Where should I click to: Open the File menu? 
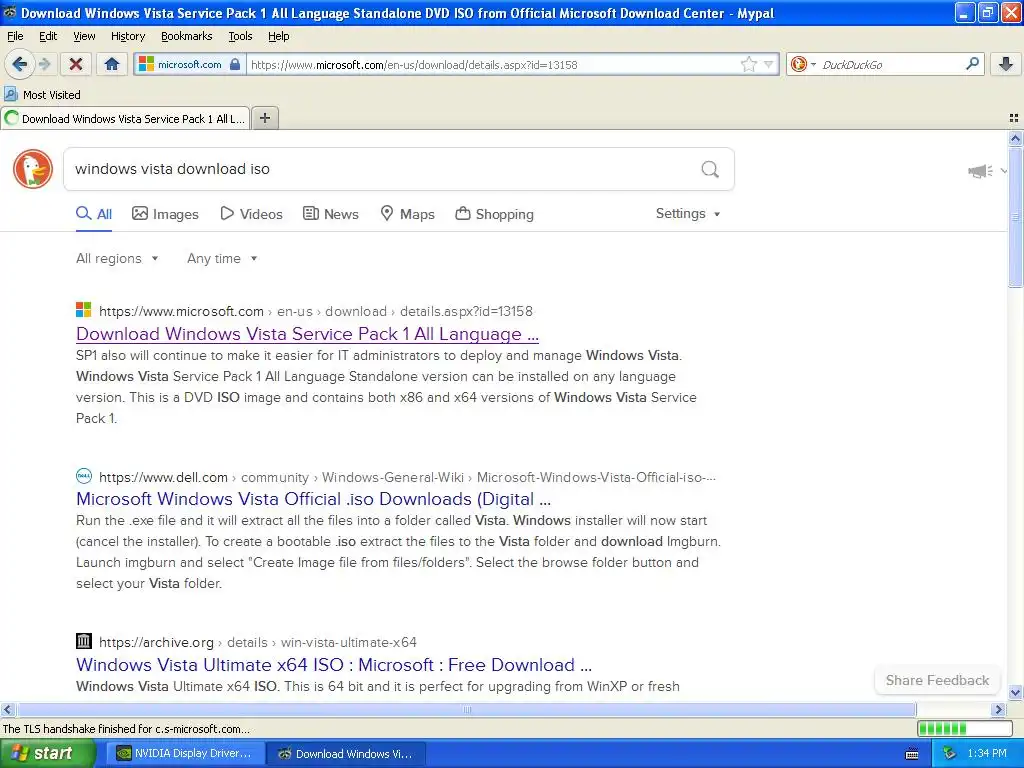coord(15,36)
